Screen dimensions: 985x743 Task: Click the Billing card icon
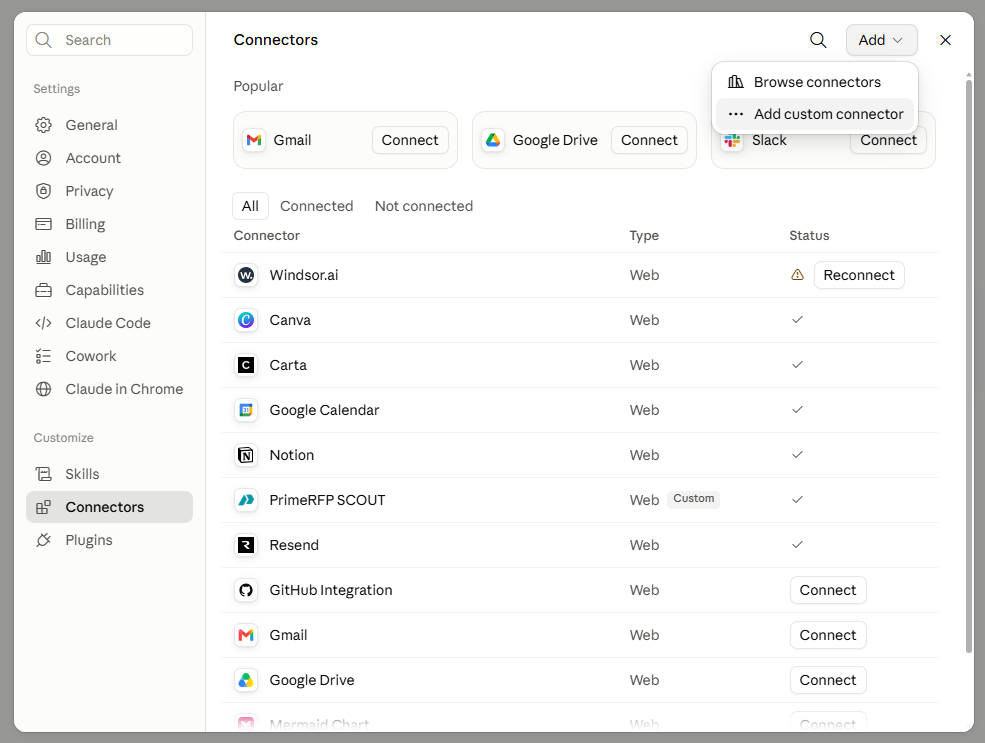pos(43,224)
